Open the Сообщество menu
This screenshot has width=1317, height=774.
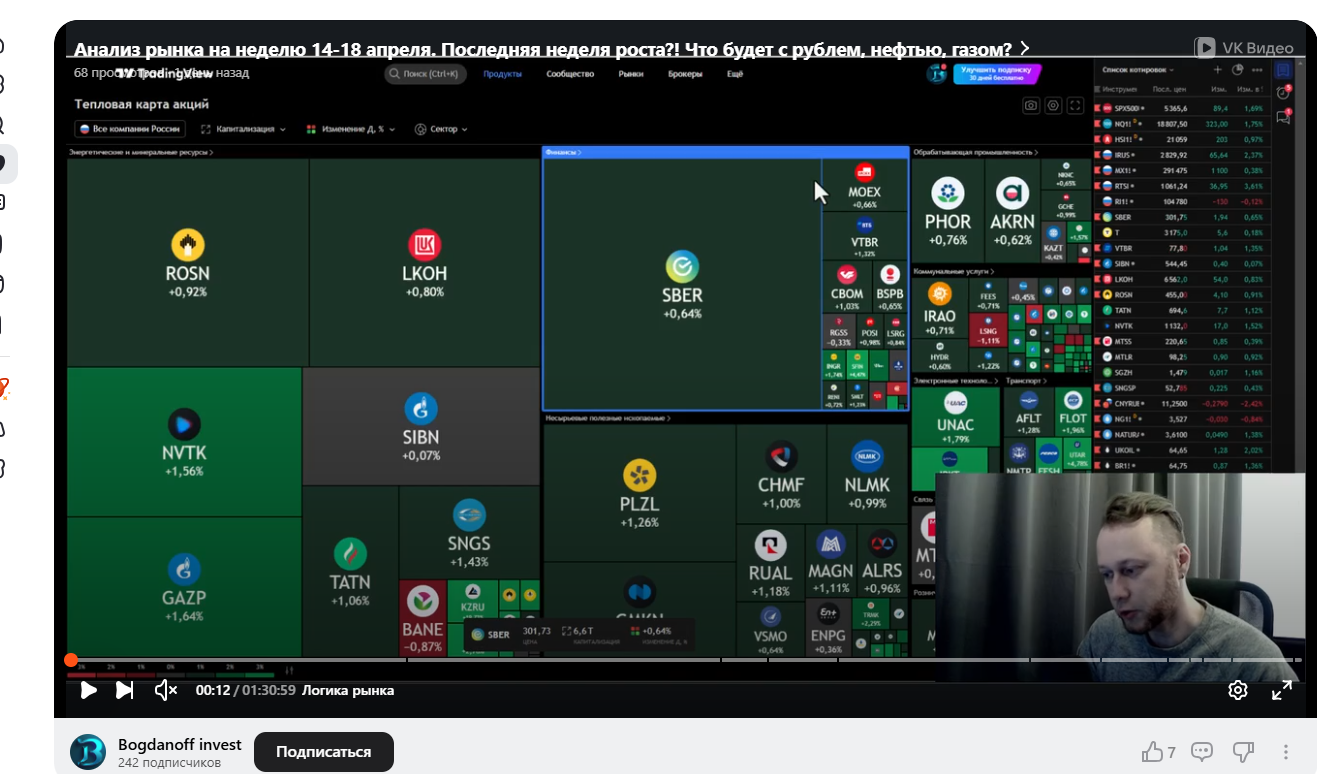[570, 74]
